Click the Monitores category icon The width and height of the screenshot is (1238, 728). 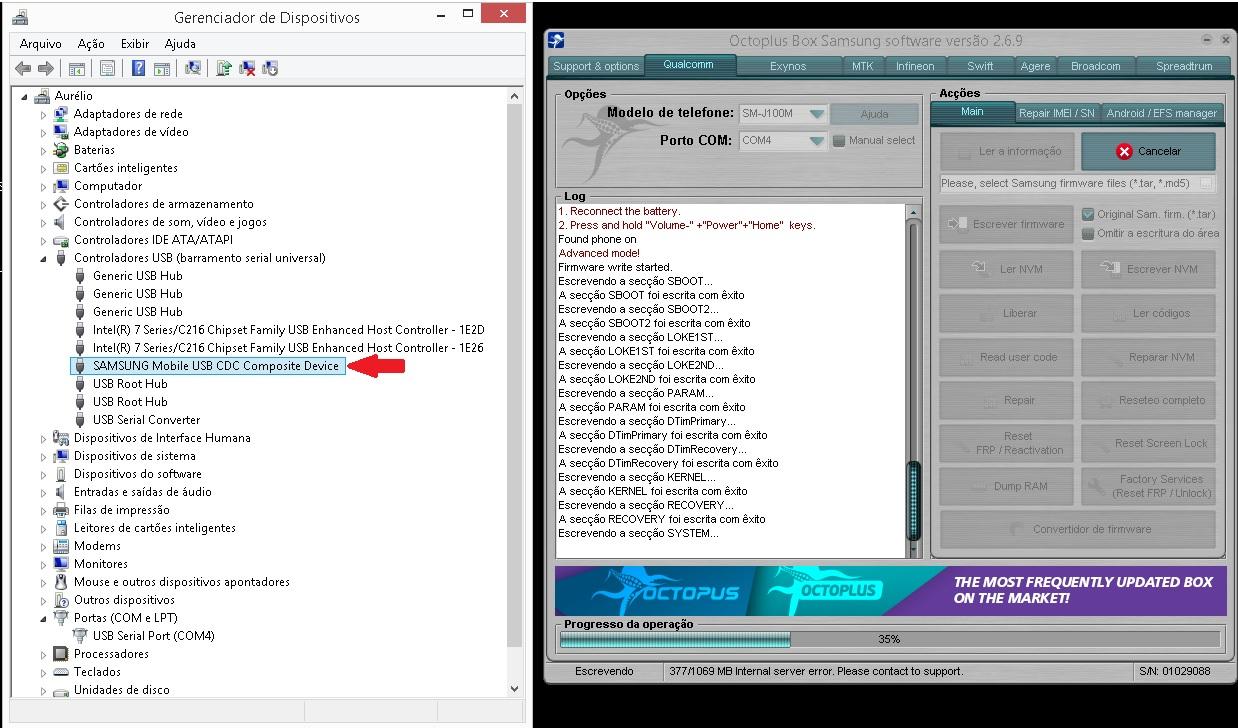point(61,564)
